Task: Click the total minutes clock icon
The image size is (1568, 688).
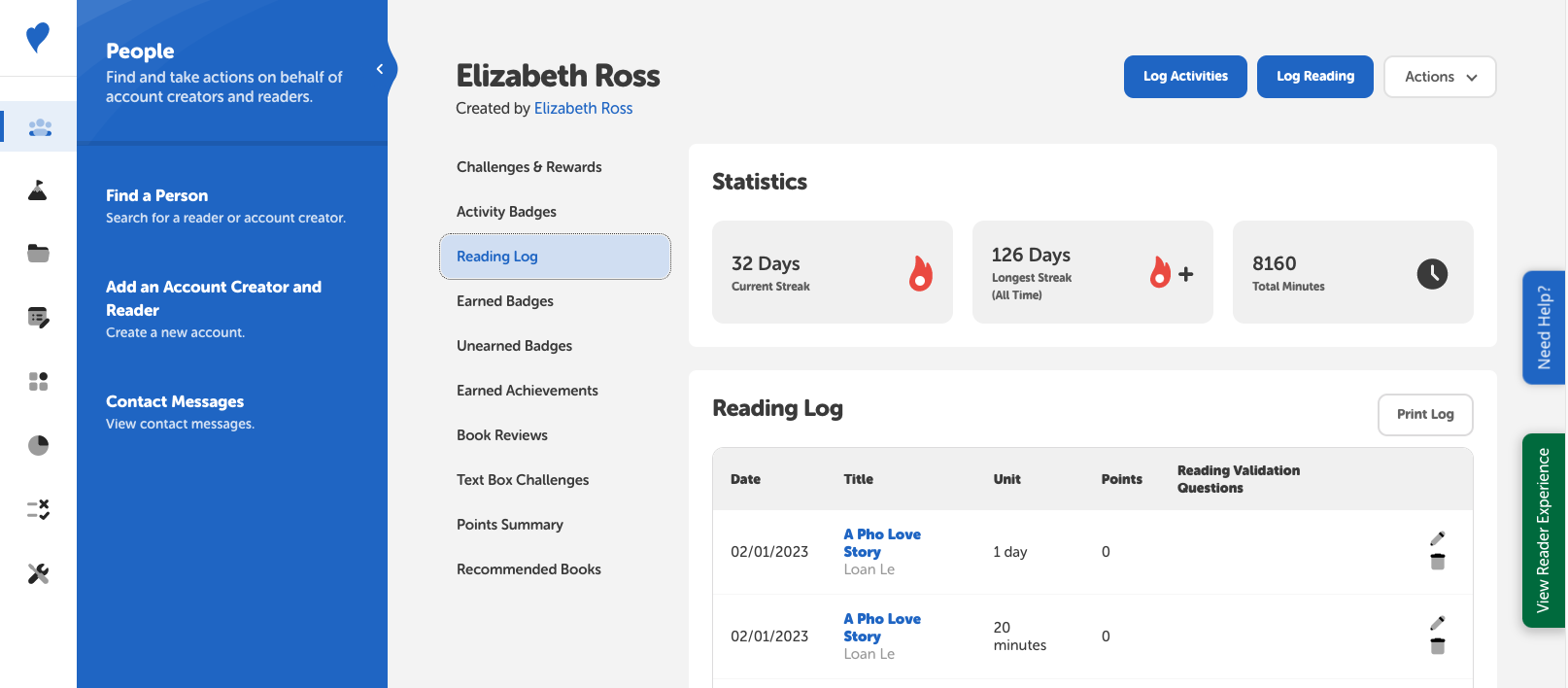Action: (x=1432, y=274)
